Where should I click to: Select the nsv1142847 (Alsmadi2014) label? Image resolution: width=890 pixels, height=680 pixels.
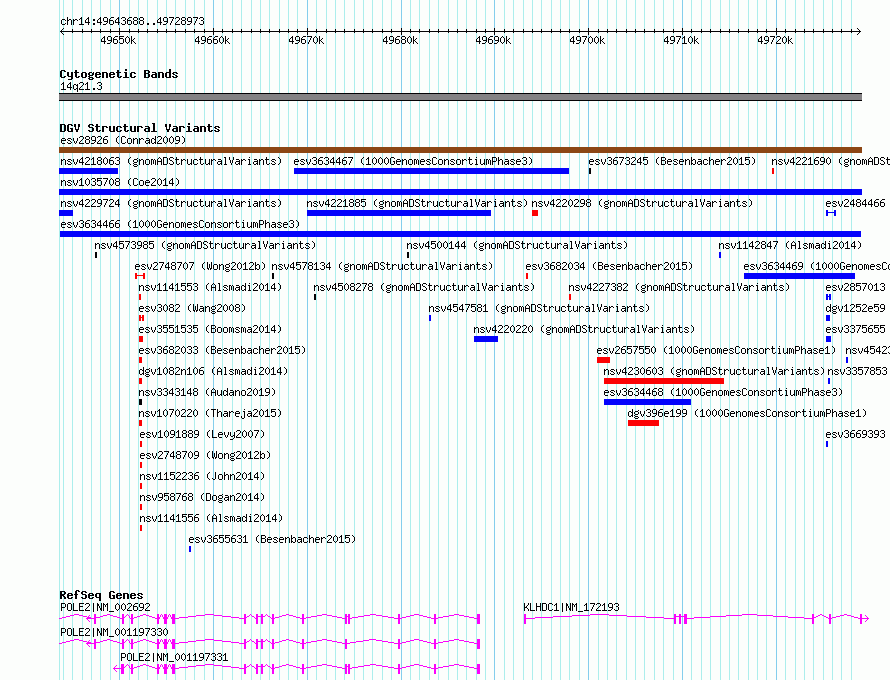(790, 245)
